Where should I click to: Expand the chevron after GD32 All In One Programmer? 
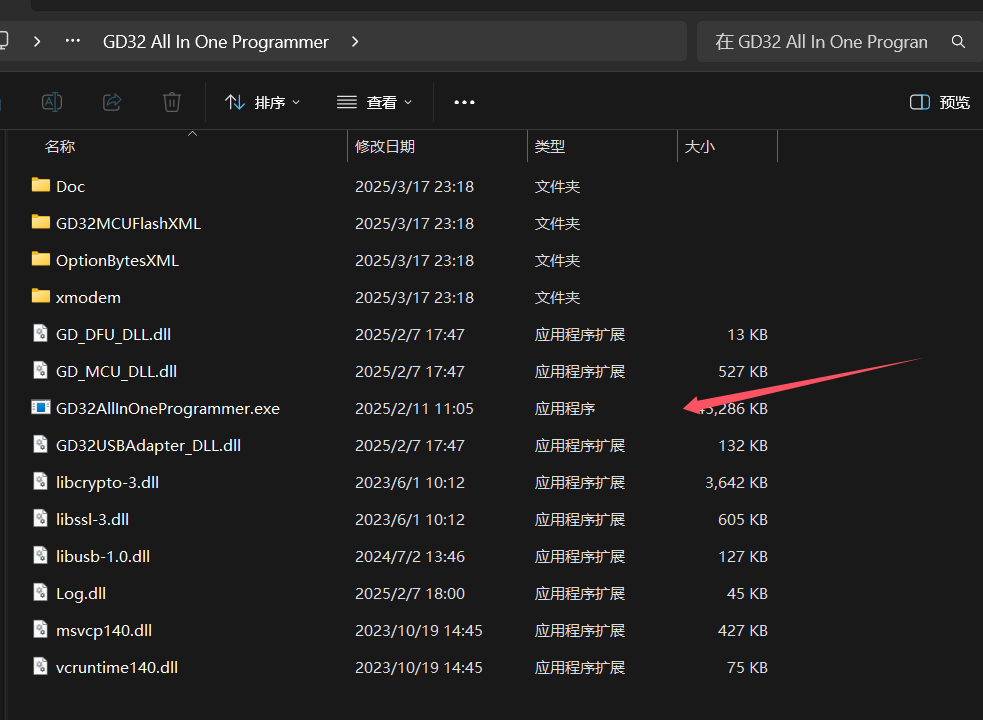pyautogui.click(x=355, y=42)
